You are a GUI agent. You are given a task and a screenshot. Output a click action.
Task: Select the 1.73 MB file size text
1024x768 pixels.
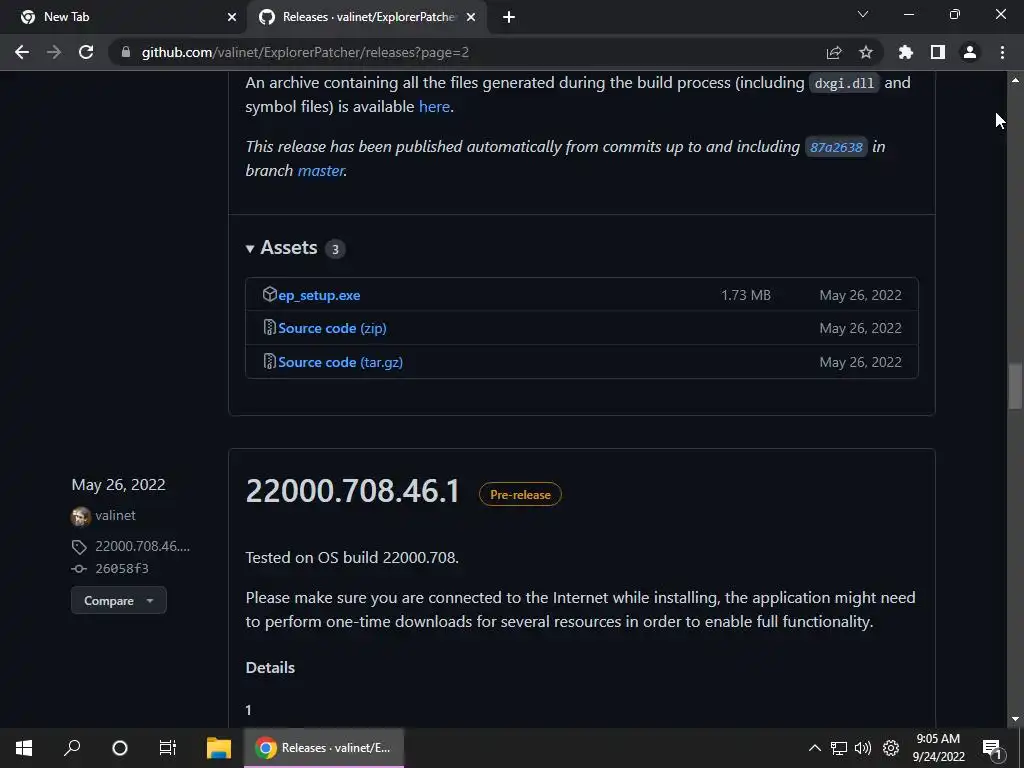click(x=746, y=295)
